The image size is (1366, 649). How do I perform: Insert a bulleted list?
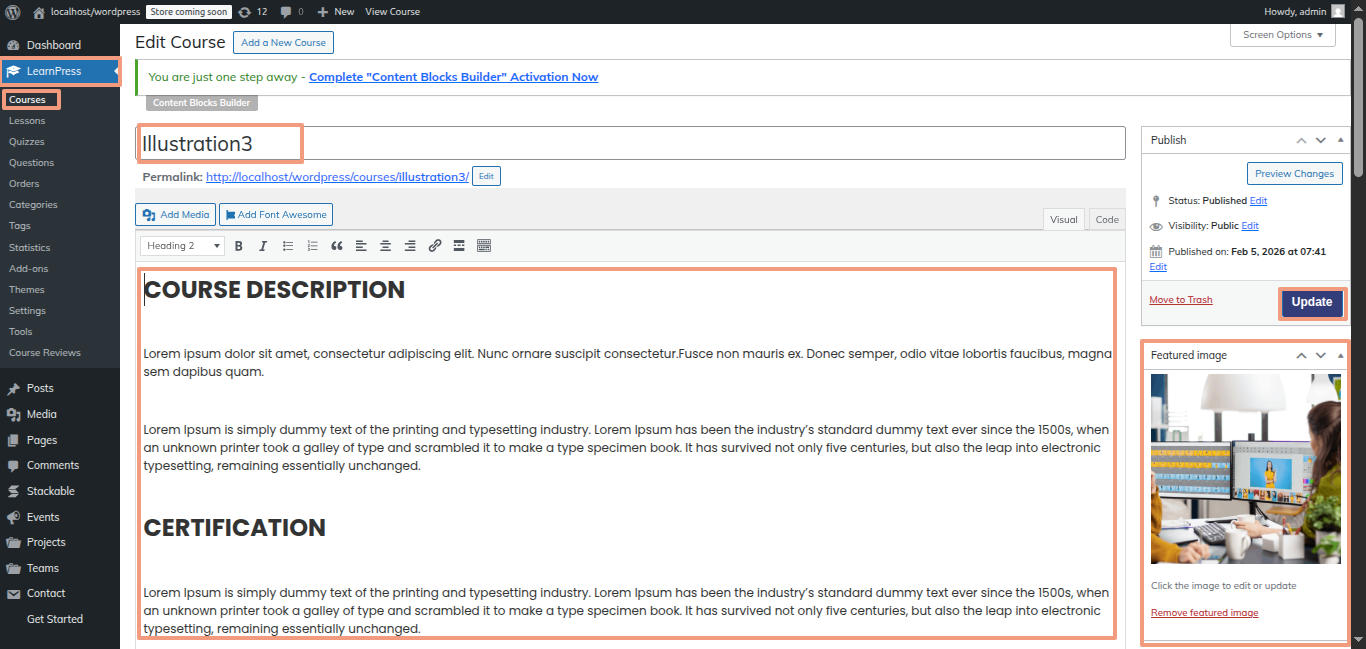click(x=288, y=246)
